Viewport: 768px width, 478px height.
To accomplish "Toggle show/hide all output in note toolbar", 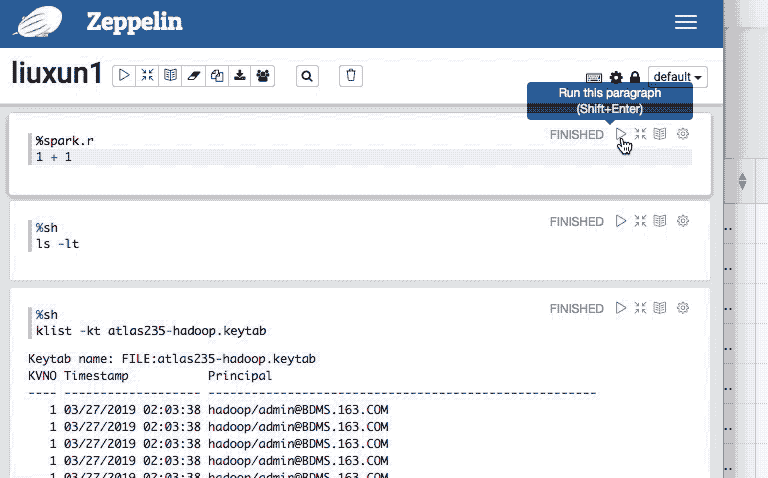I will tap(170, 75).
